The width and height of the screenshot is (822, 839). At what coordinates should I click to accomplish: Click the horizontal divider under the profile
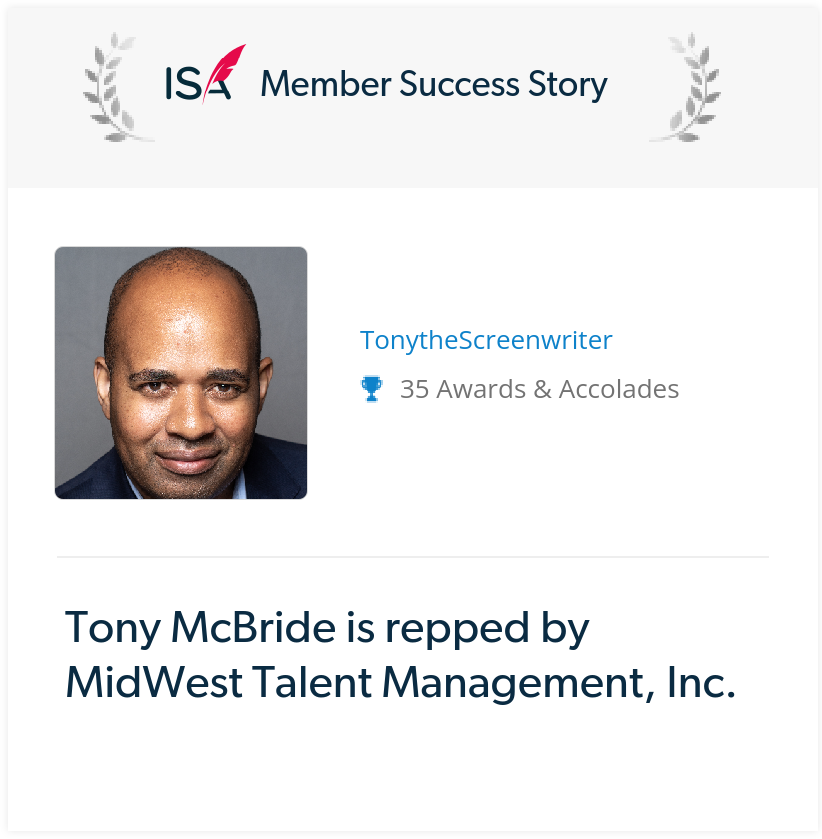coord(413,557)
